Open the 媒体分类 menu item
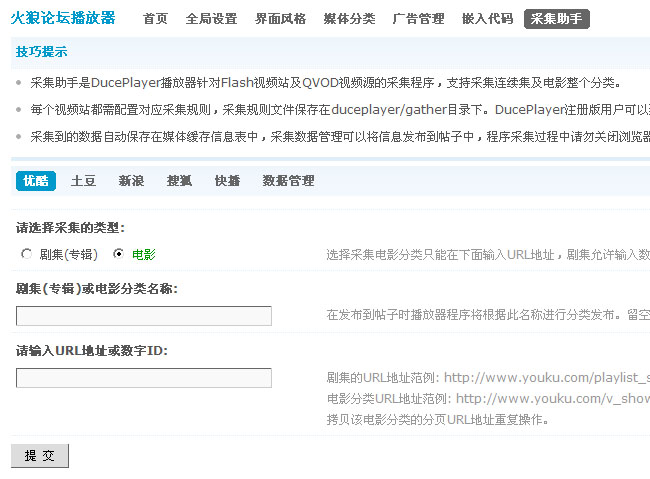This screenshot has height=479, width=650. 349,19
